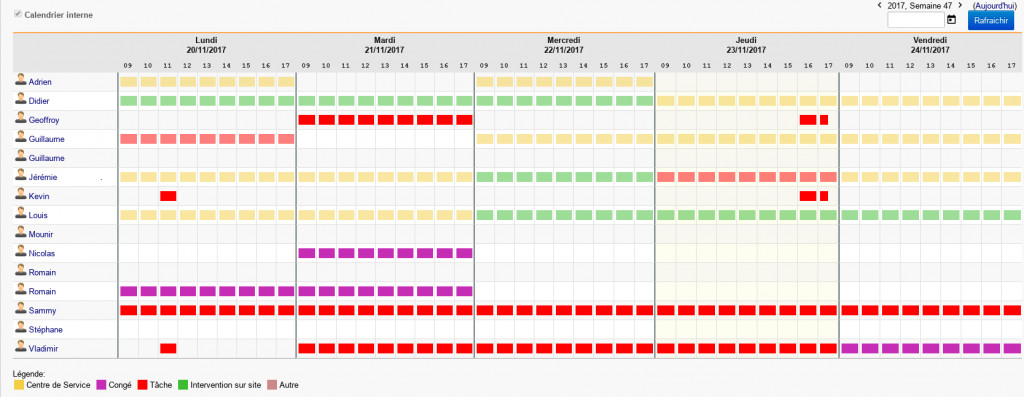Screen dimensions: 1024x397
Task: Click Geoffroy's person icon
Action: [x=21, y=119]
